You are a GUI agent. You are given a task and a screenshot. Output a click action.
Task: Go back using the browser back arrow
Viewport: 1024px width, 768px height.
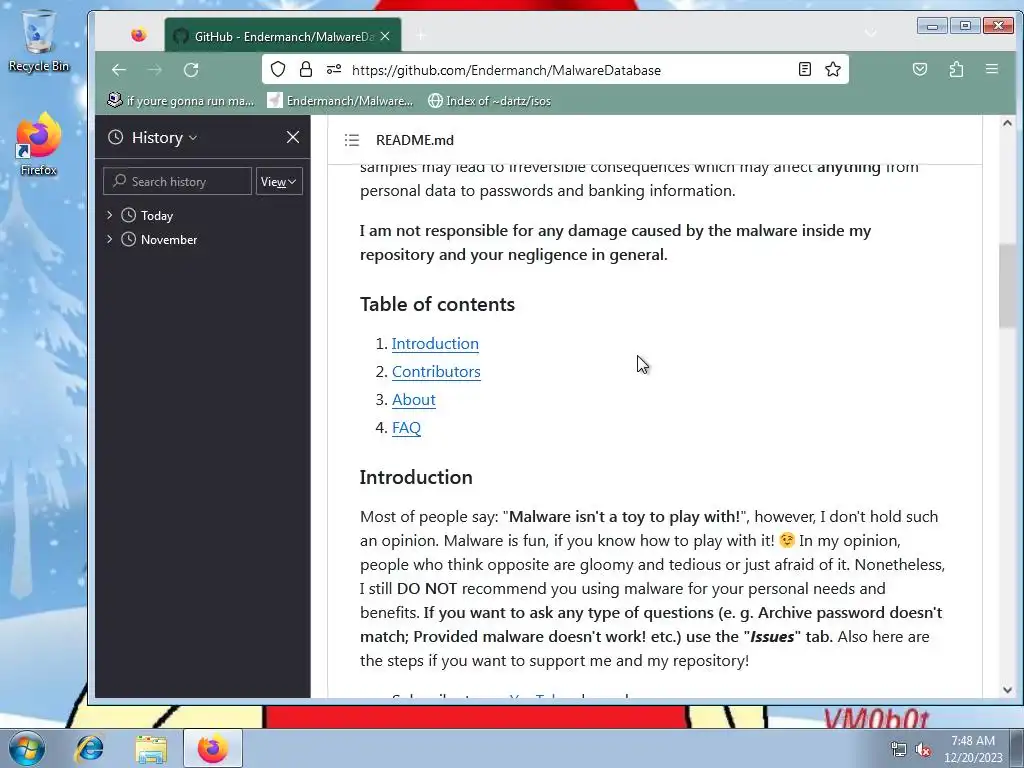click(118, 70)
